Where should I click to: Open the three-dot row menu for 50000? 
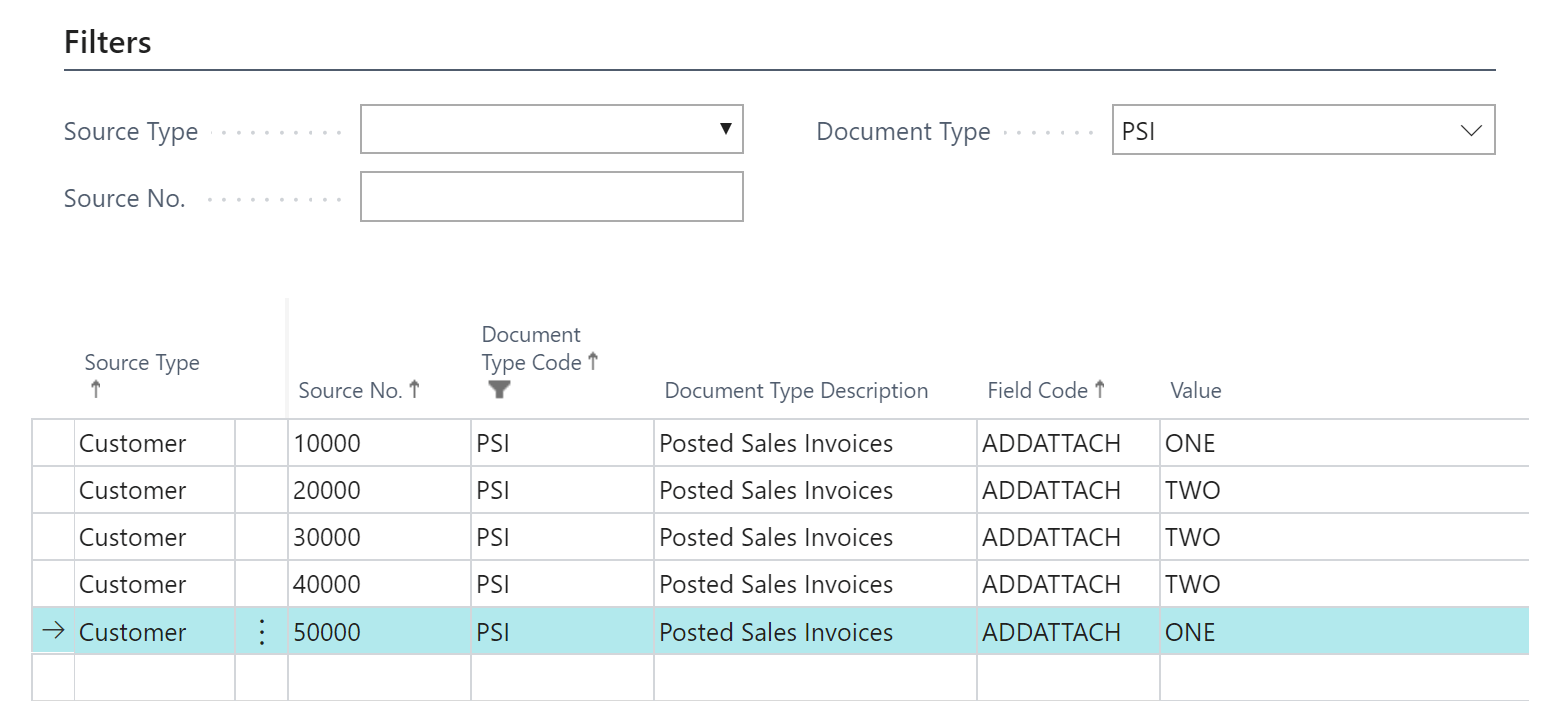[x=262, y=632]
